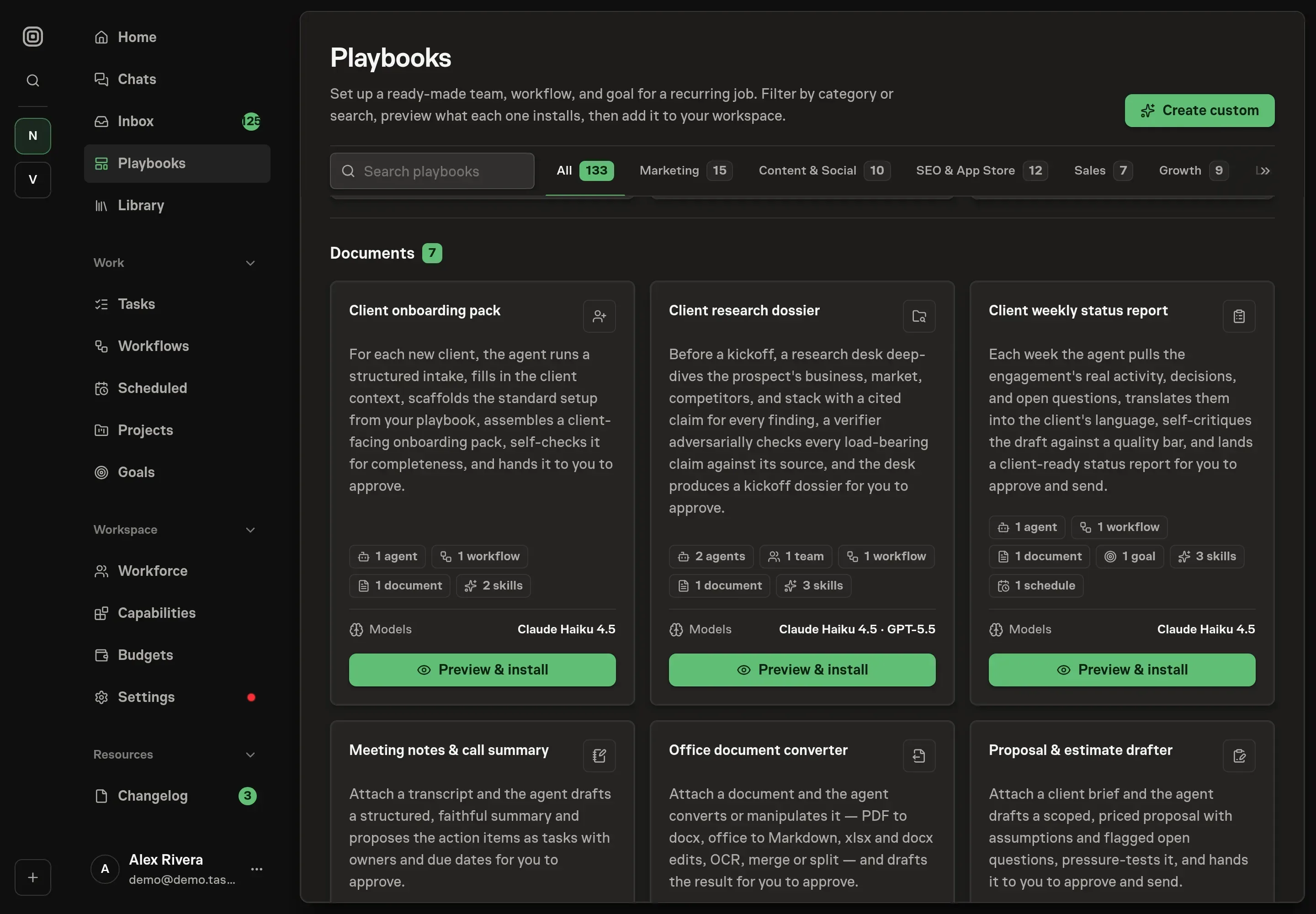Click the Office document converter title
The image size is (1316, 914).
click(758, 750)
